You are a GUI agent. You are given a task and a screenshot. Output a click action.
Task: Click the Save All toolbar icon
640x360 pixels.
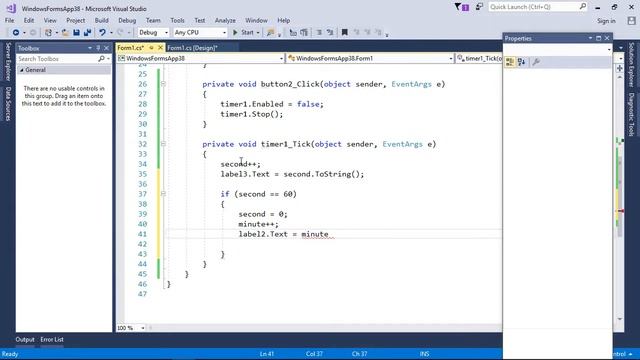(87, 33)
